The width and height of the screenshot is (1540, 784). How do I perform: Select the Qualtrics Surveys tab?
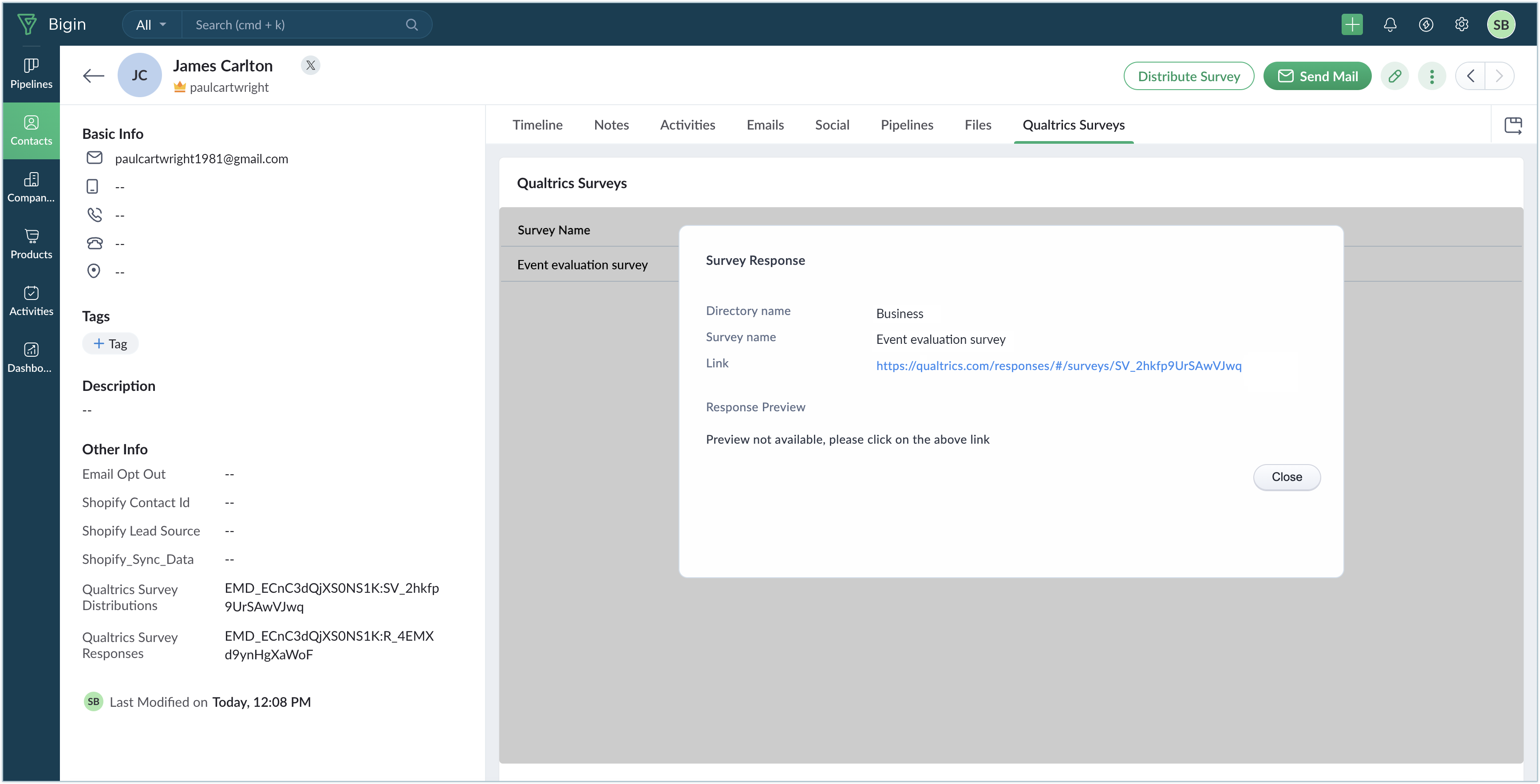1073,125
